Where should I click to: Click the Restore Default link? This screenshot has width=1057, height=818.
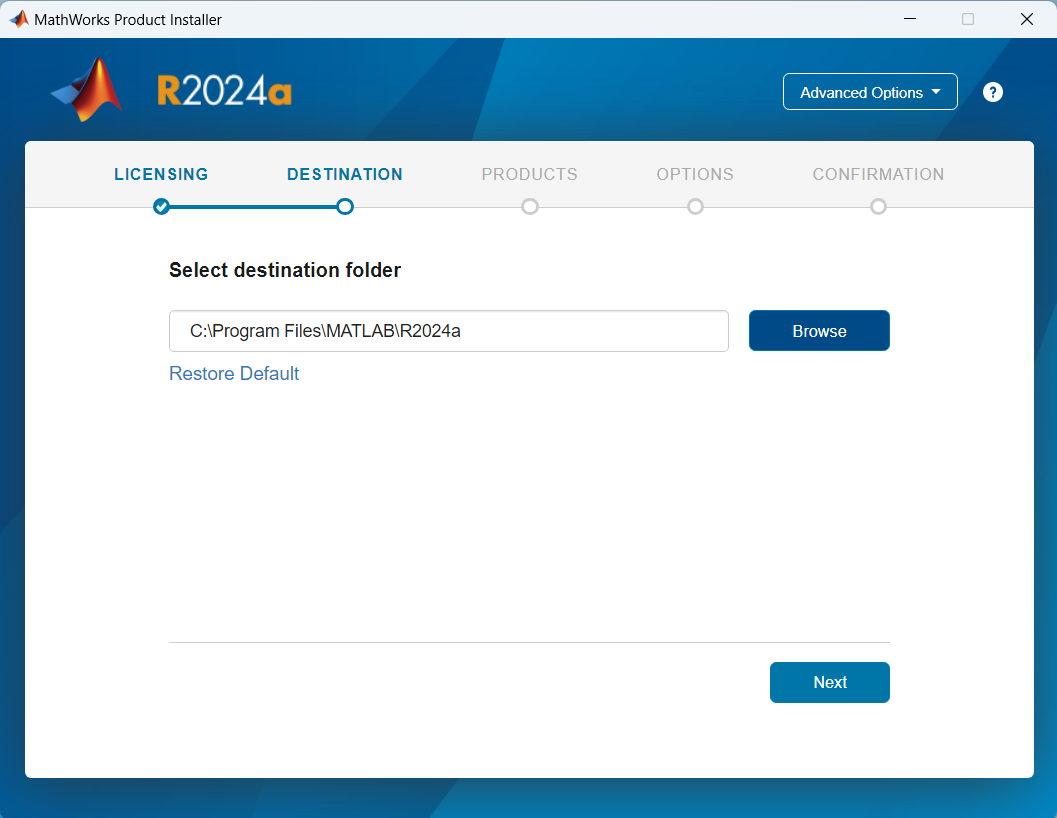coord(233,373)
